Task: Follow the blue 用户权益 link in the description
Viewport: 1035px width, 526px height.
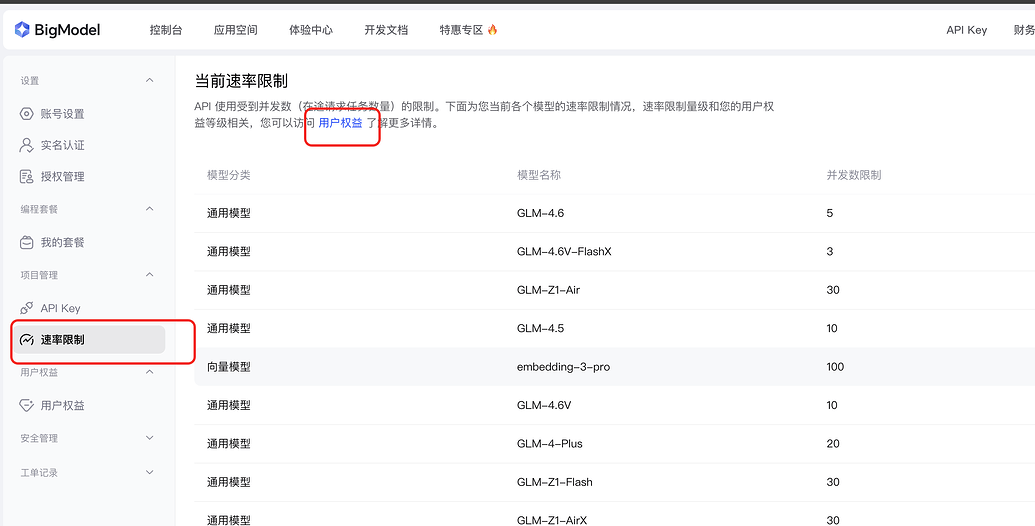Action: click(341, 123)
